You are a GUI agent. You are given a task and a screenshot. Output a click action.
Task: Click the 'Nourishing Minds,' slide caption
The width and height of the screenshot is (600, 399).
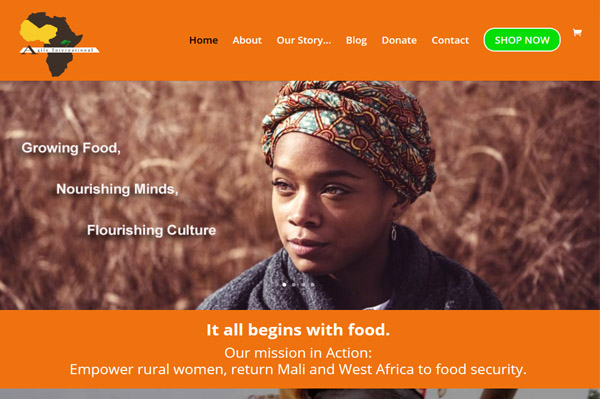tap(117, 189)
